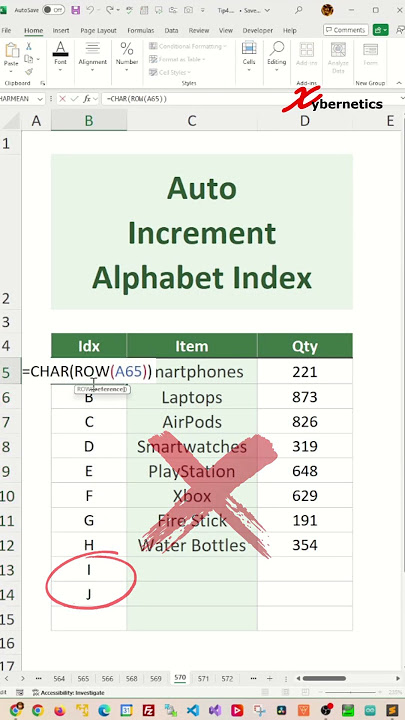Cancel formula entry with the X icon
405x720 pixels.
[62, 99]
